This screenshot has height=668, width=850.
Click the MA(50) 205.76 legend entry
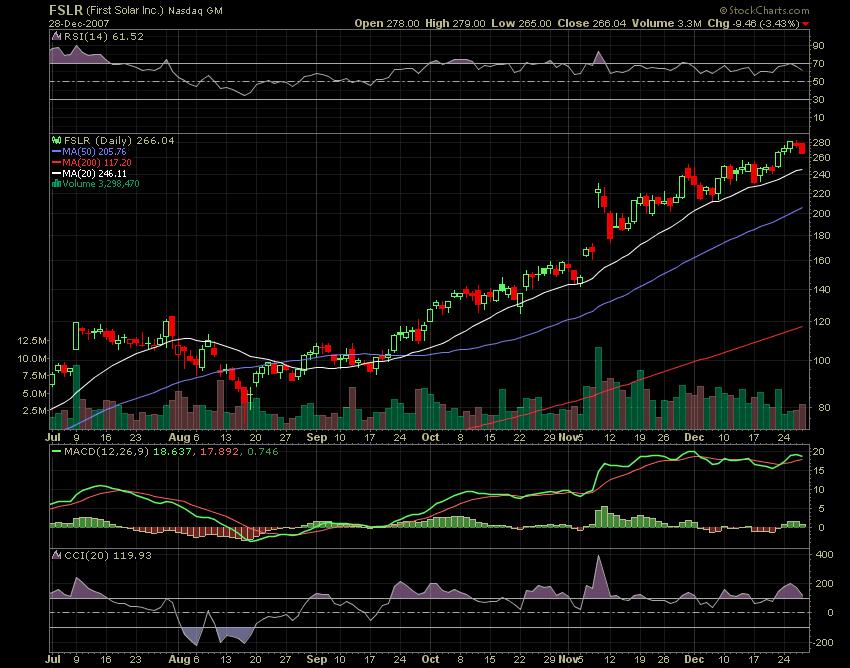(x=94, y=152)
